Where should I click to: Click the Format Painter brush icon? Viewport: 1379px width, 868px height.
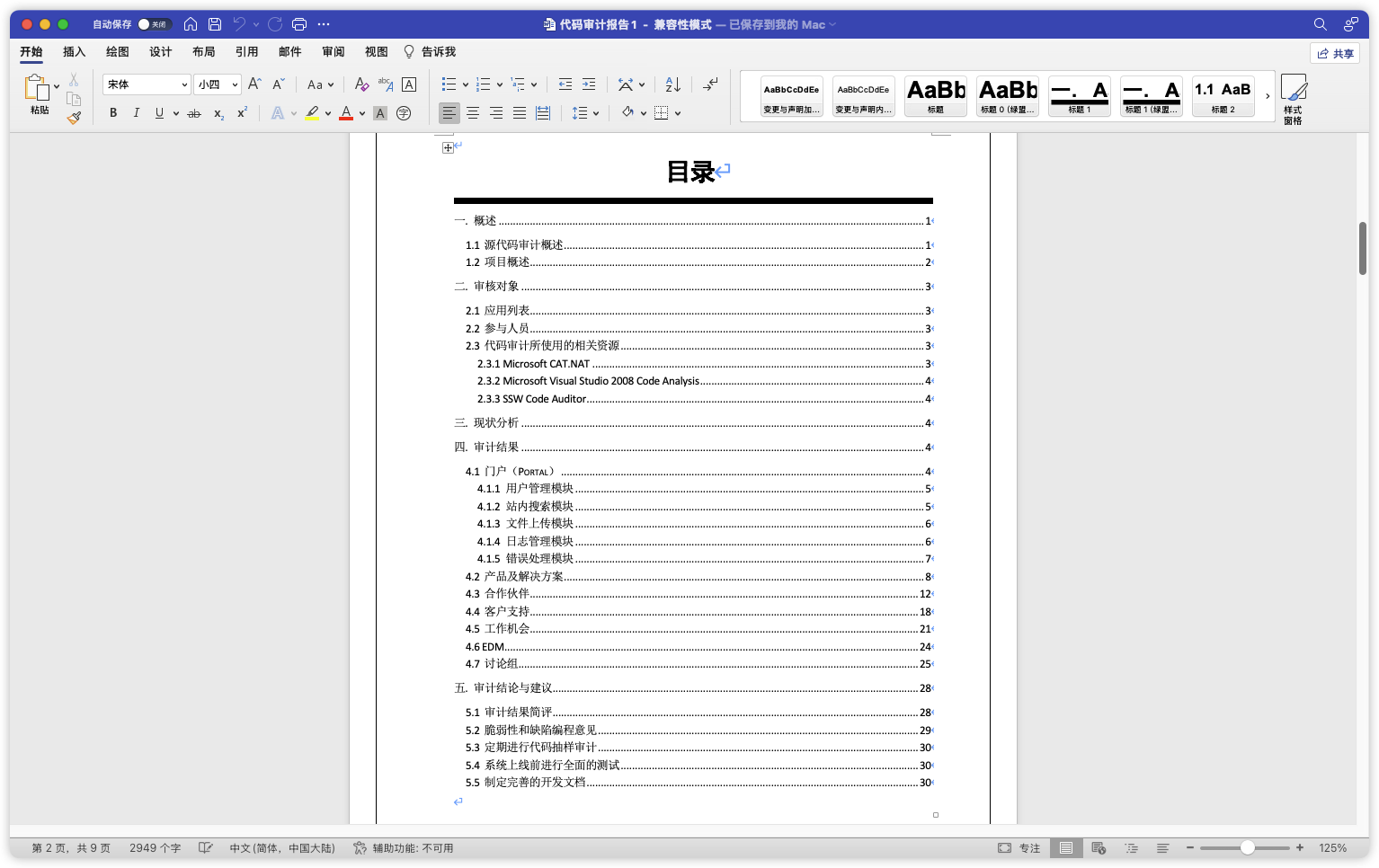74,117
